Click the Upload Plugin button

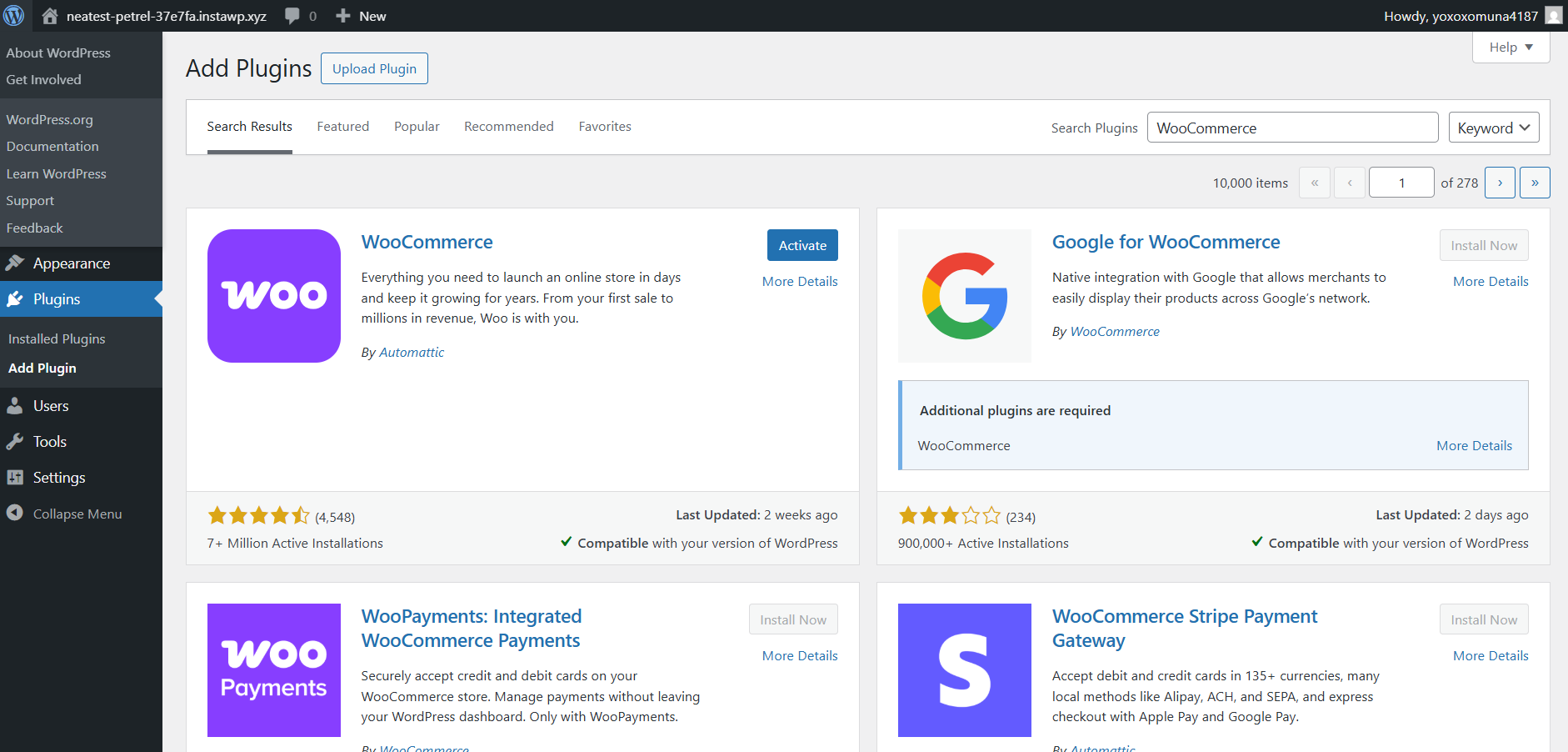(375, 68)
